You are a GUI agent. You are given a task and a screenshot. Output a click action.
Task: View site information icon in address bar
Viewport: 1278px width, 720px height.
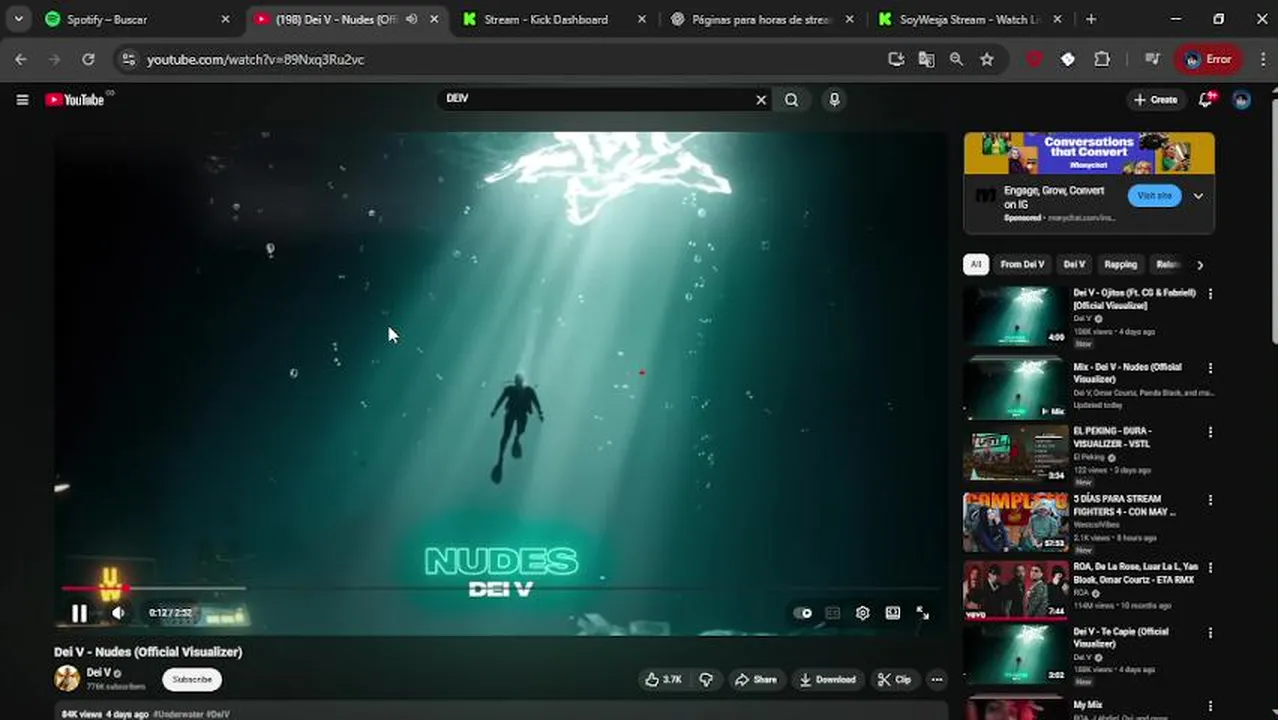pyautogui.click(x=128, y=59)
